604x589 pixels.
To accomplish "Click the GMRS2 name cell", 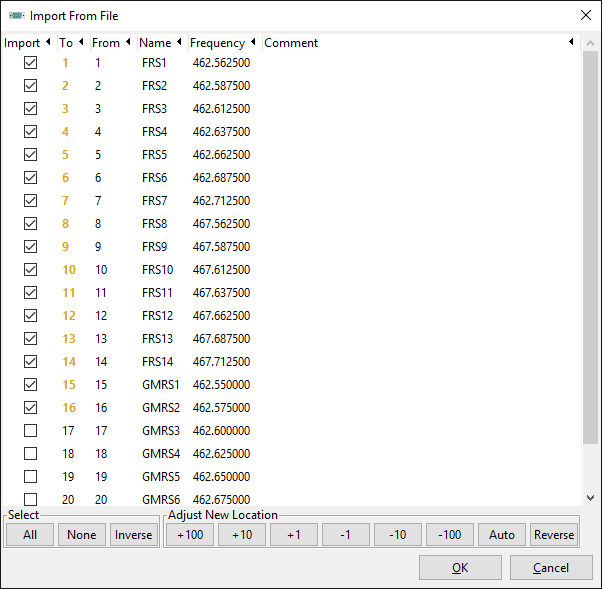I will tap(161, 408).
